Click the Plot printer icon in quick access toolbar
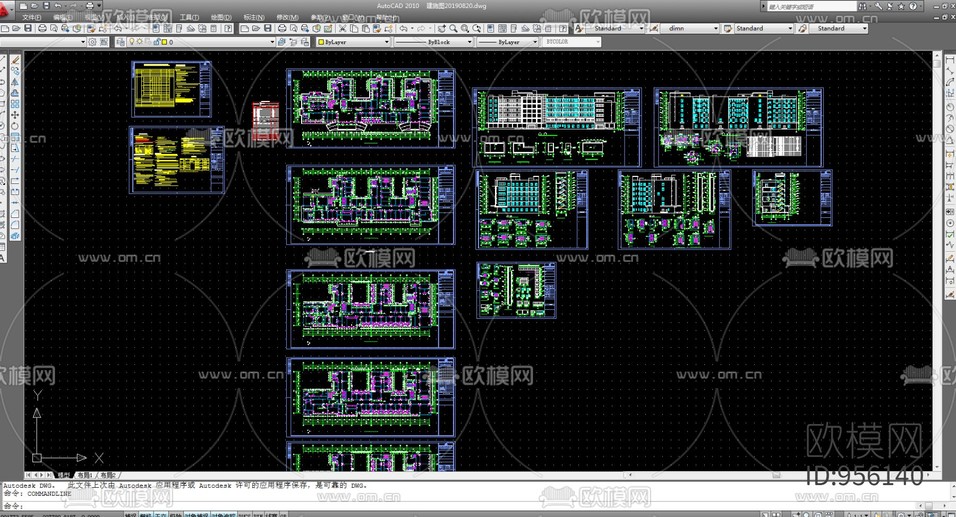The width and height of the screenshot is (956, 517). point(90,5)
